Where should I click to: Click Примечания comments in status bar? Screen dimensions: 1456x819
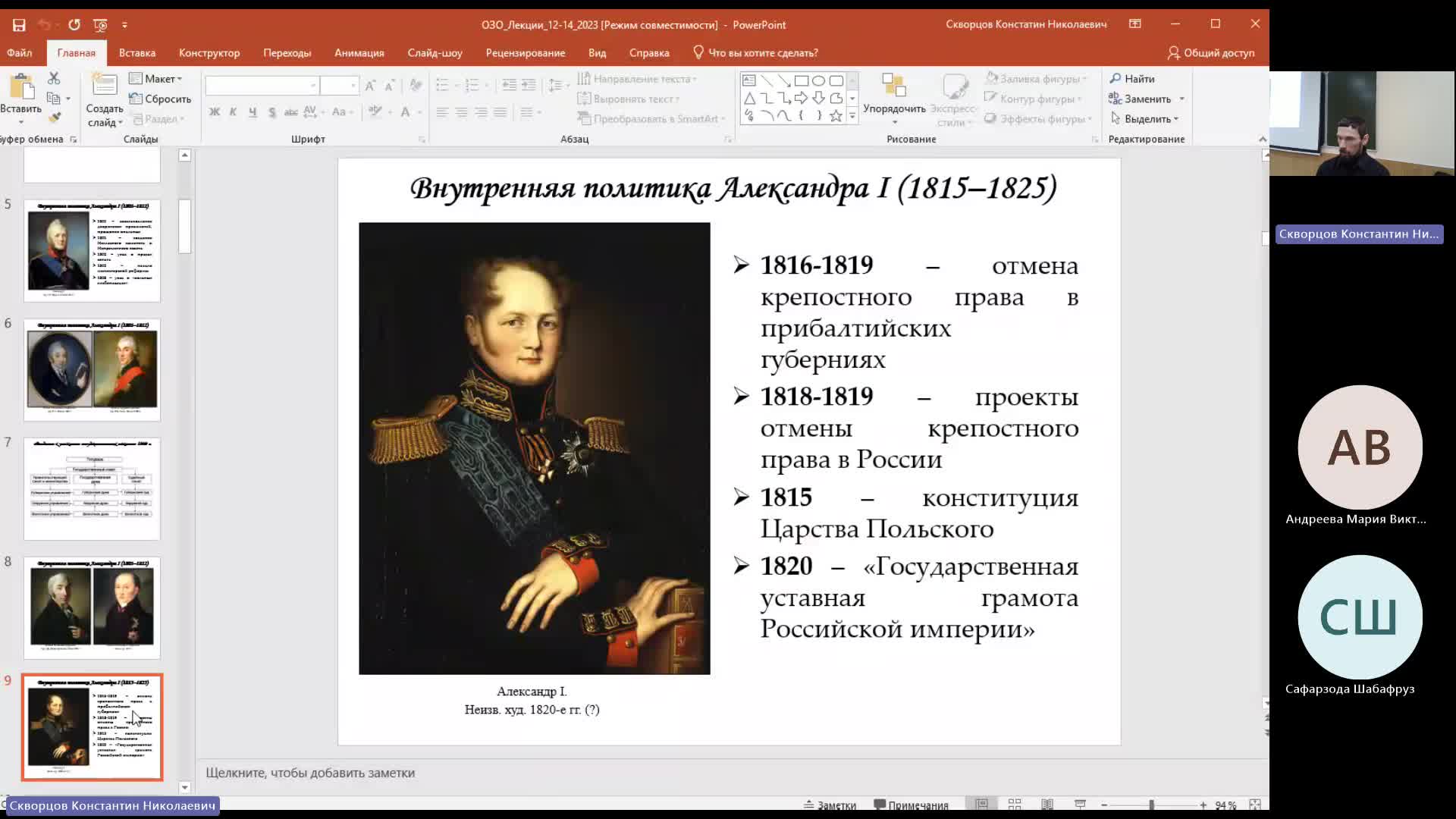(912, 805)
